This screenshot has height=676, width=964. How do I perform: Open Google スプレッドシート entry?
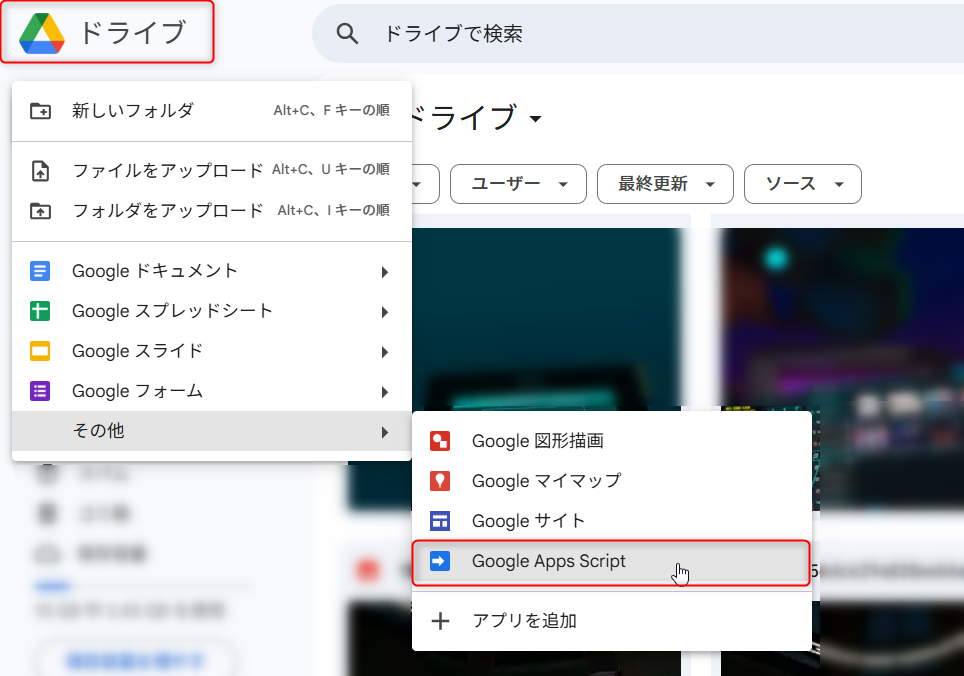[211, 311]
